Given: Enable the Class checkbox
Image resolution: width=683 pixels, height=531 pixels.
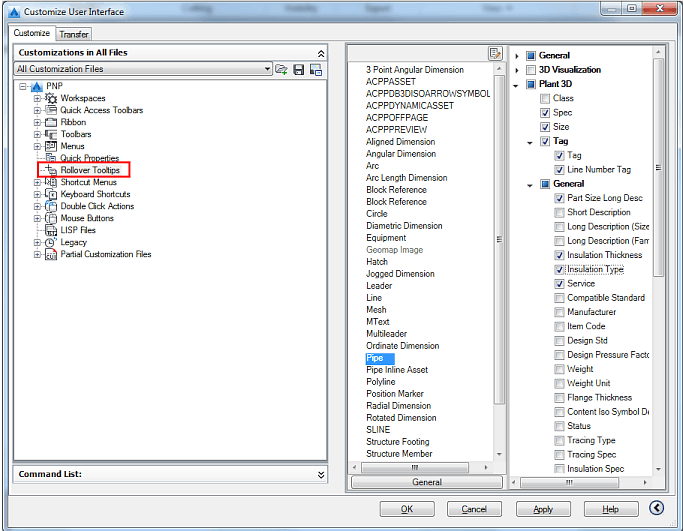Looking at the screenshot, I should pos(545,99).
